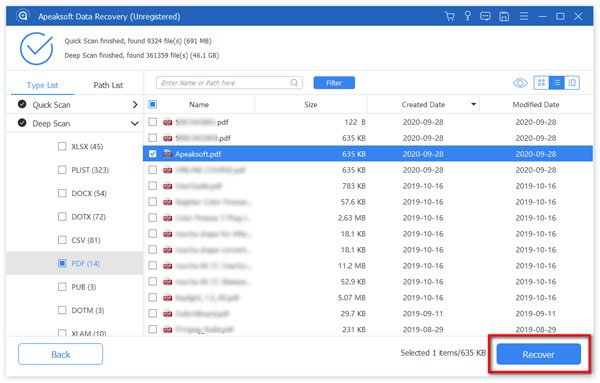Image resolution: width=600 pixels, height=383 pixels.
Task: Select the Apeaksoft.pdf file name
Action: coord(198,154)
